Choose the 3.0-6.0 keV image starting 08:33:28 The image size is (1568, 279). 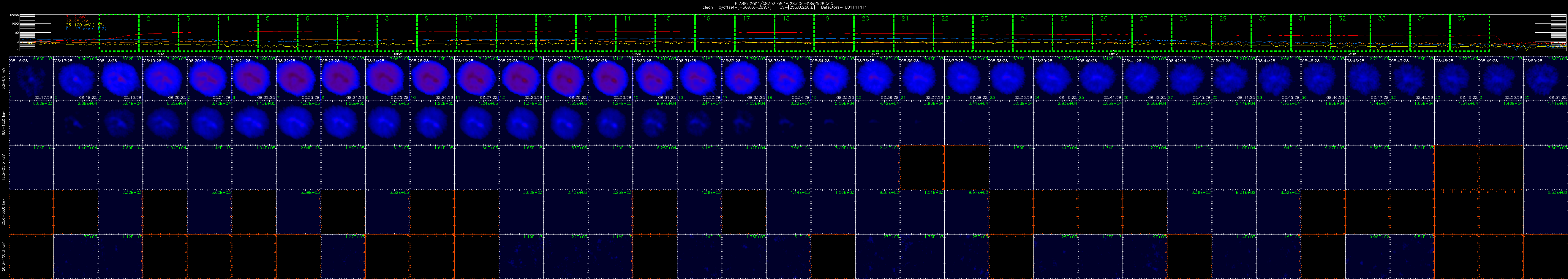788,78
